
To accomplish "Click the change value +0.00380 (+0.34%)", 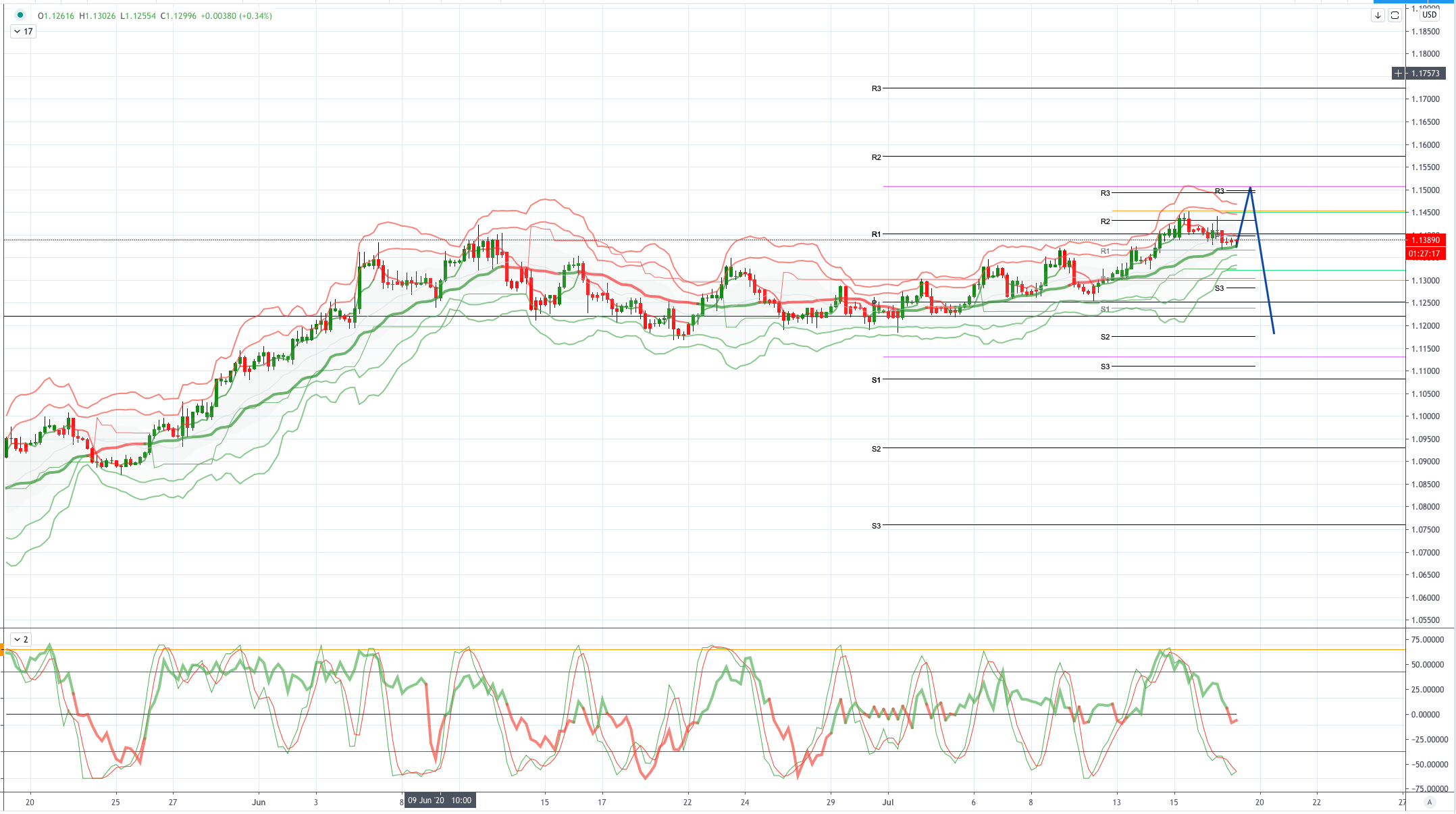I will point(236,16).
